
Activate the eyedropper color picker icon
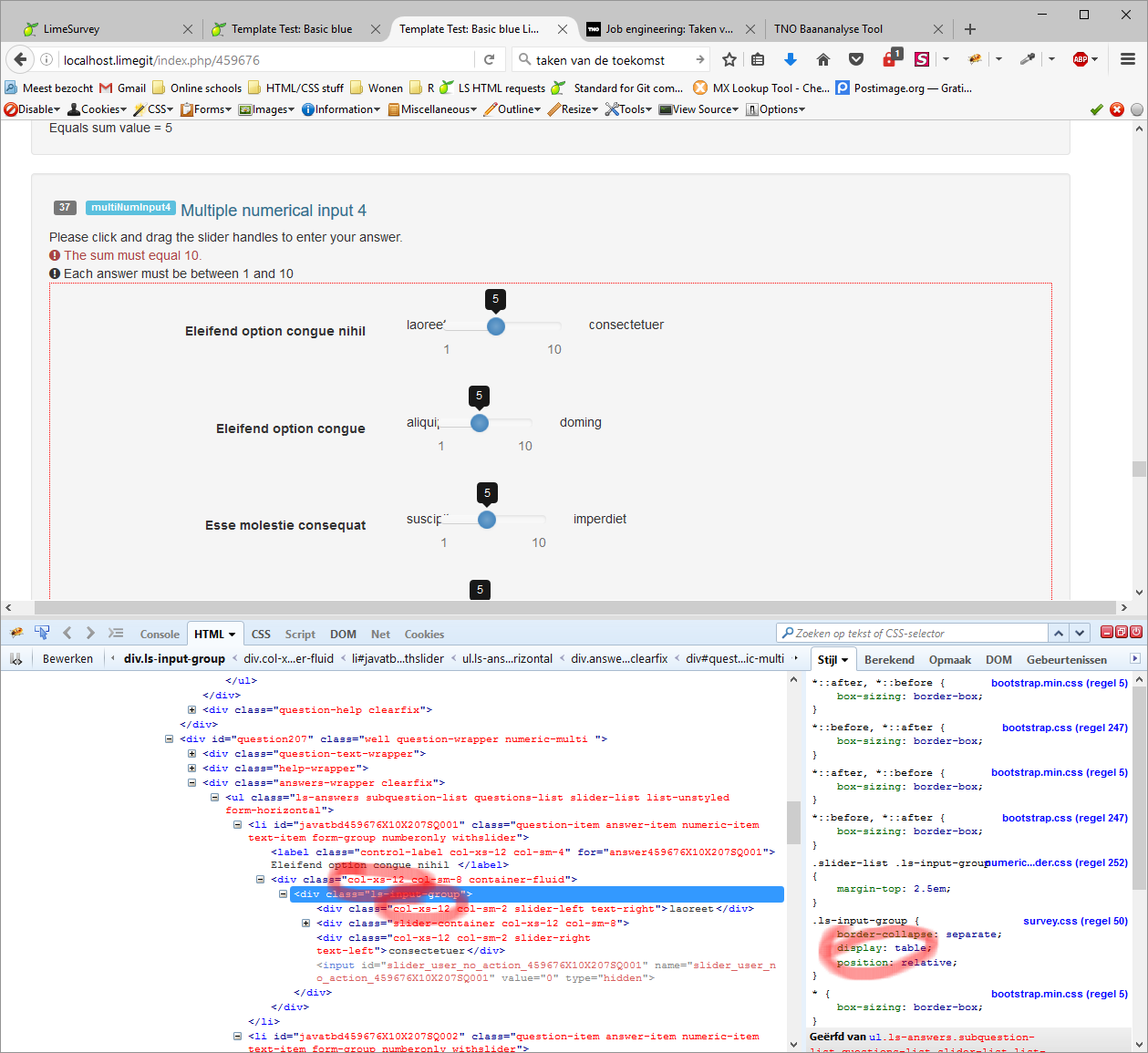(x=1028, y=59)
